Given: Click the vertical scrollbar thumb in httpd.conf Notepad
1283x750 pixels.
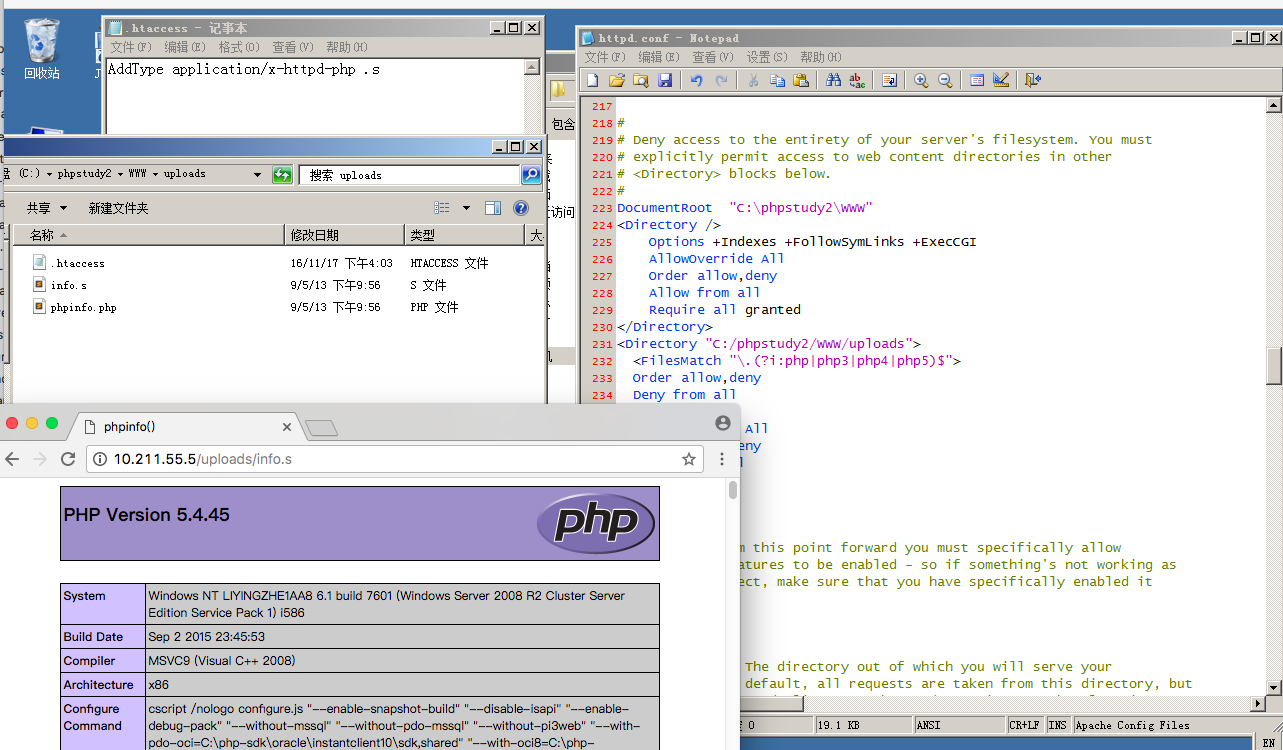Looking at the screenshot, I should click(1273, 366).
